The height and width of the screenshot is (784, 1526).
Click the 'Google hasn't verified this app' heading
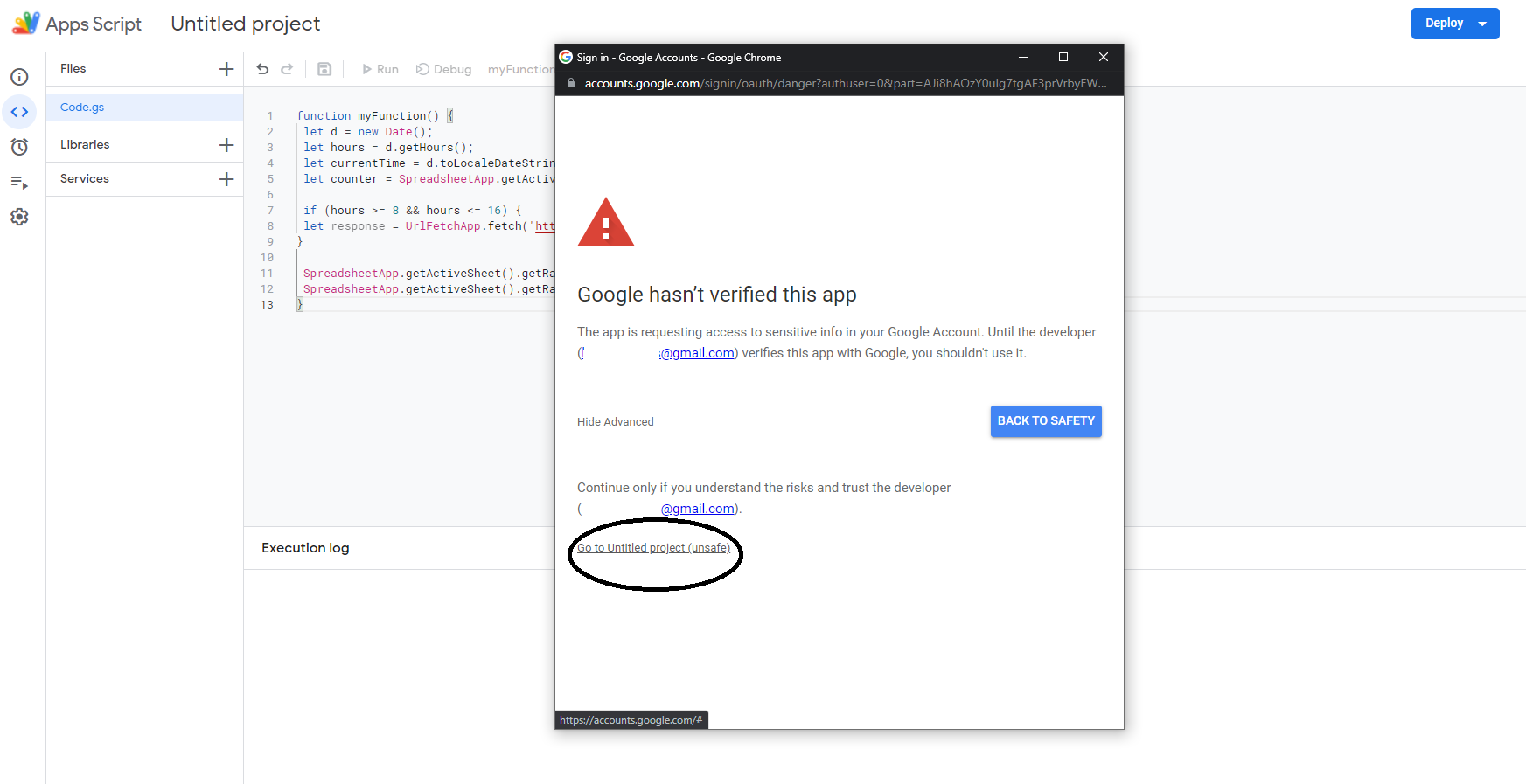tap(717, 295)
